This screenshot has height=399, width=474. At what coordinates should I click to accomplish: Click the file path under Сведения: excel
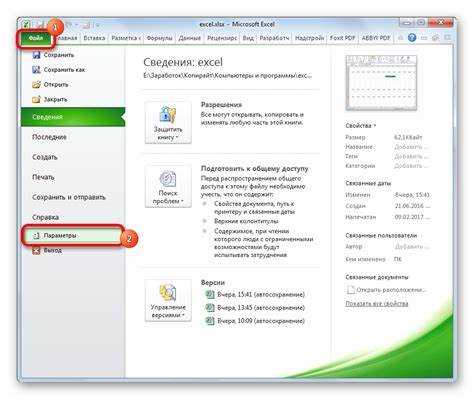pyautogui.click(x=228, y=76)
